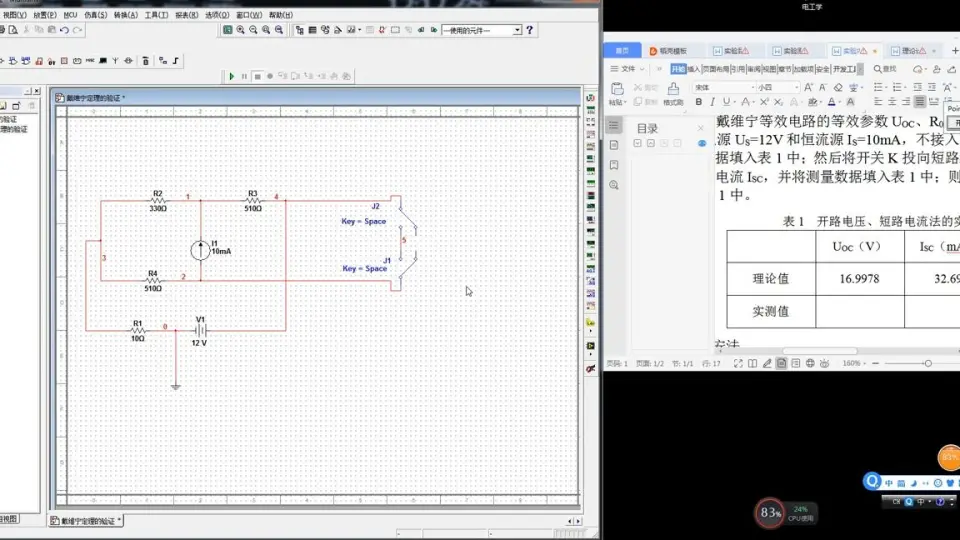Switch to the 首页 home tab in WPS
The height and width of the screenshot is (540, 960).
point(622,51)
